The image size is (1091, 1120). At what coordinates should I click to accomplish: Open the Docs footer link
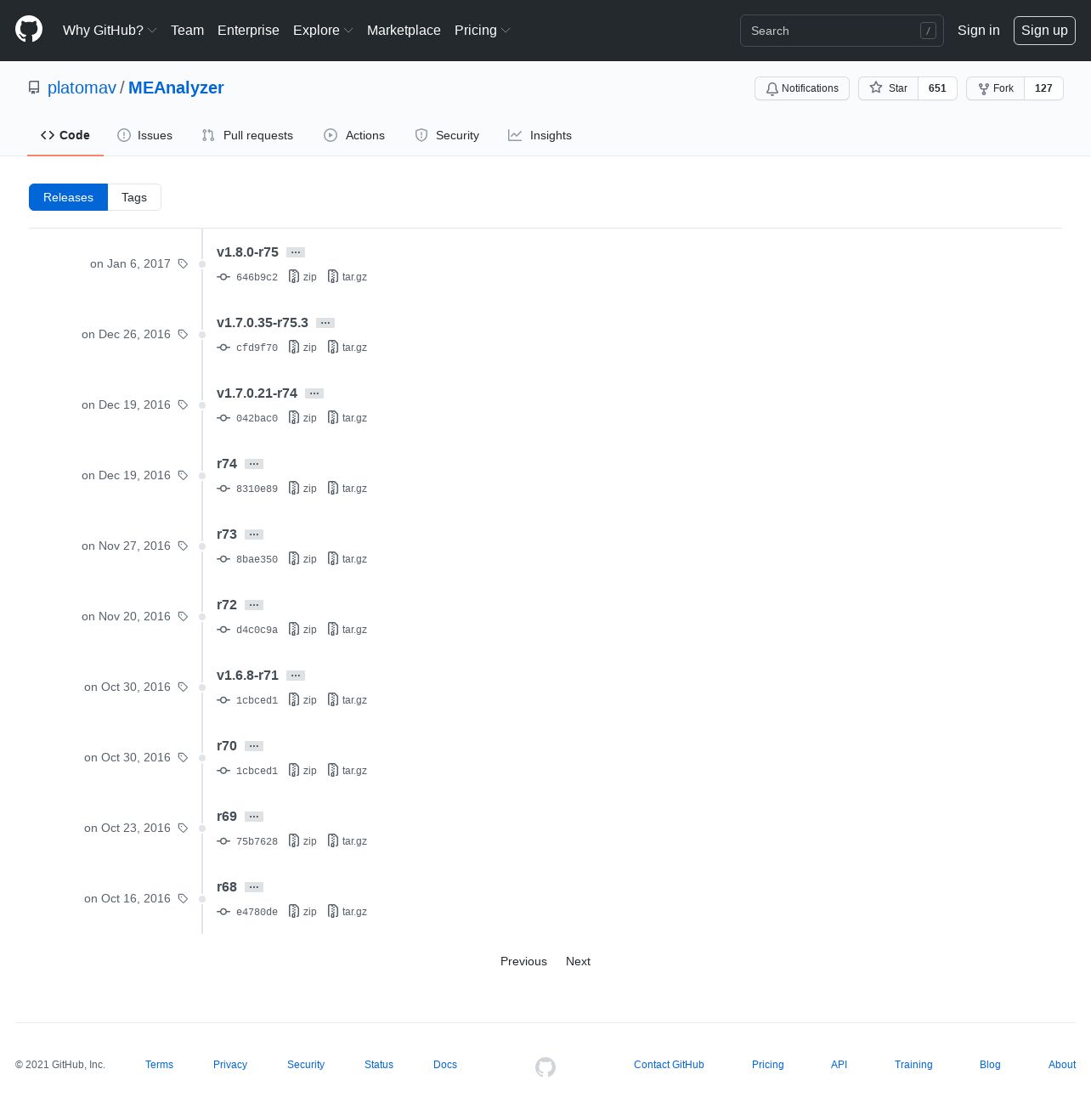445,1065
